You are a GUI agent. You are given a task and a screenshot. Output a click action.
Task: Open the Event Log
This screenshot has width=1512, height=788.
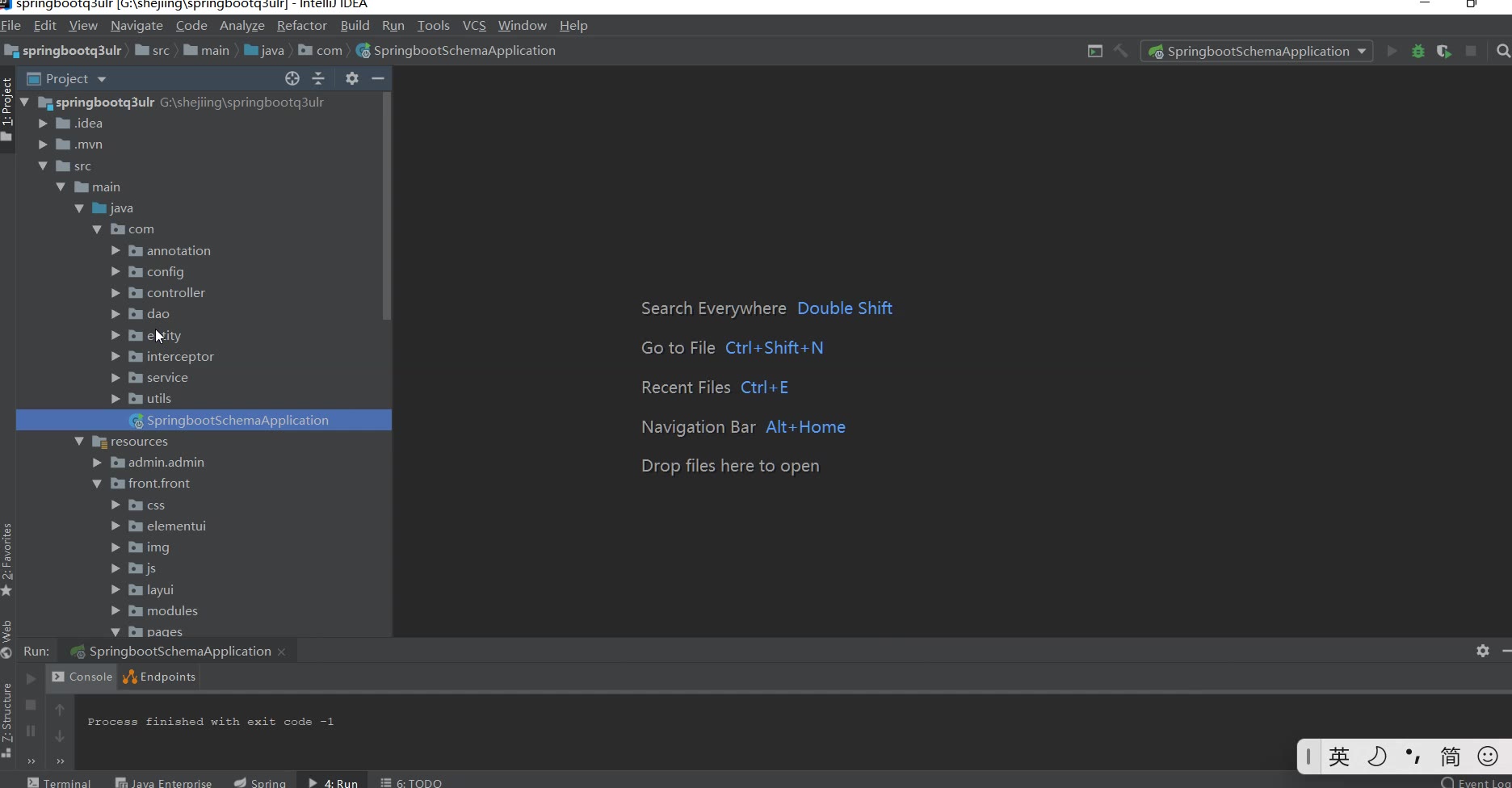coord(1476,782)
